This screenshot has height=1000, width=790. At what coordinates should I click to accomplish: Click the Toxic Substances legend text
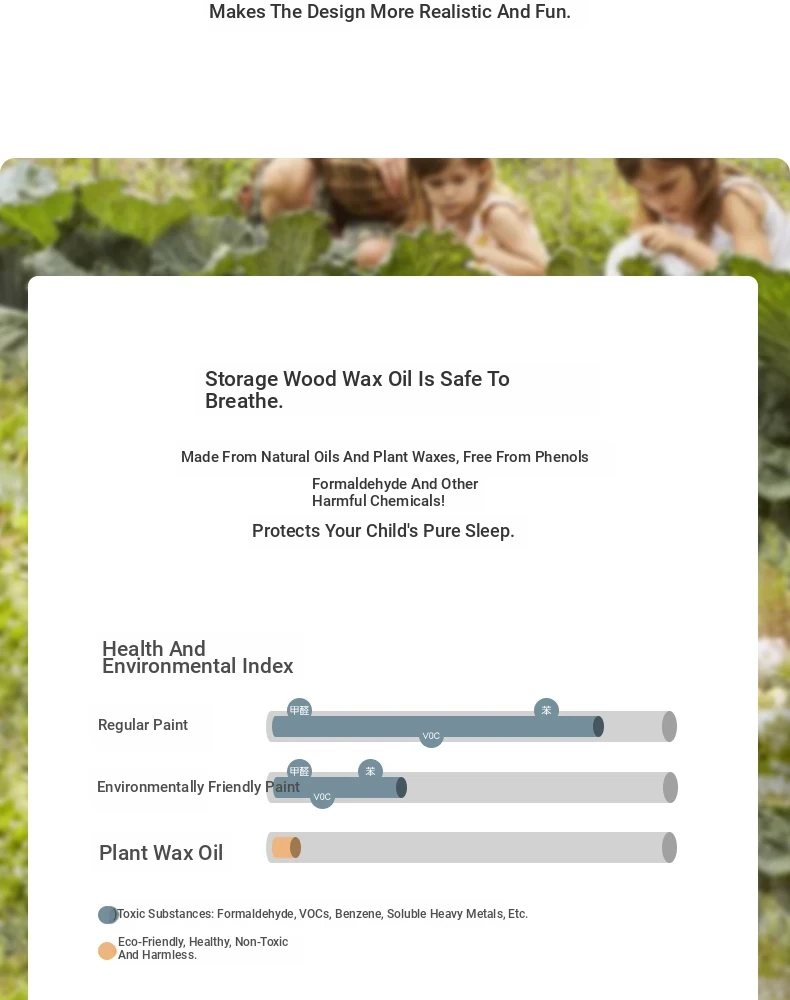coord(322,914)
